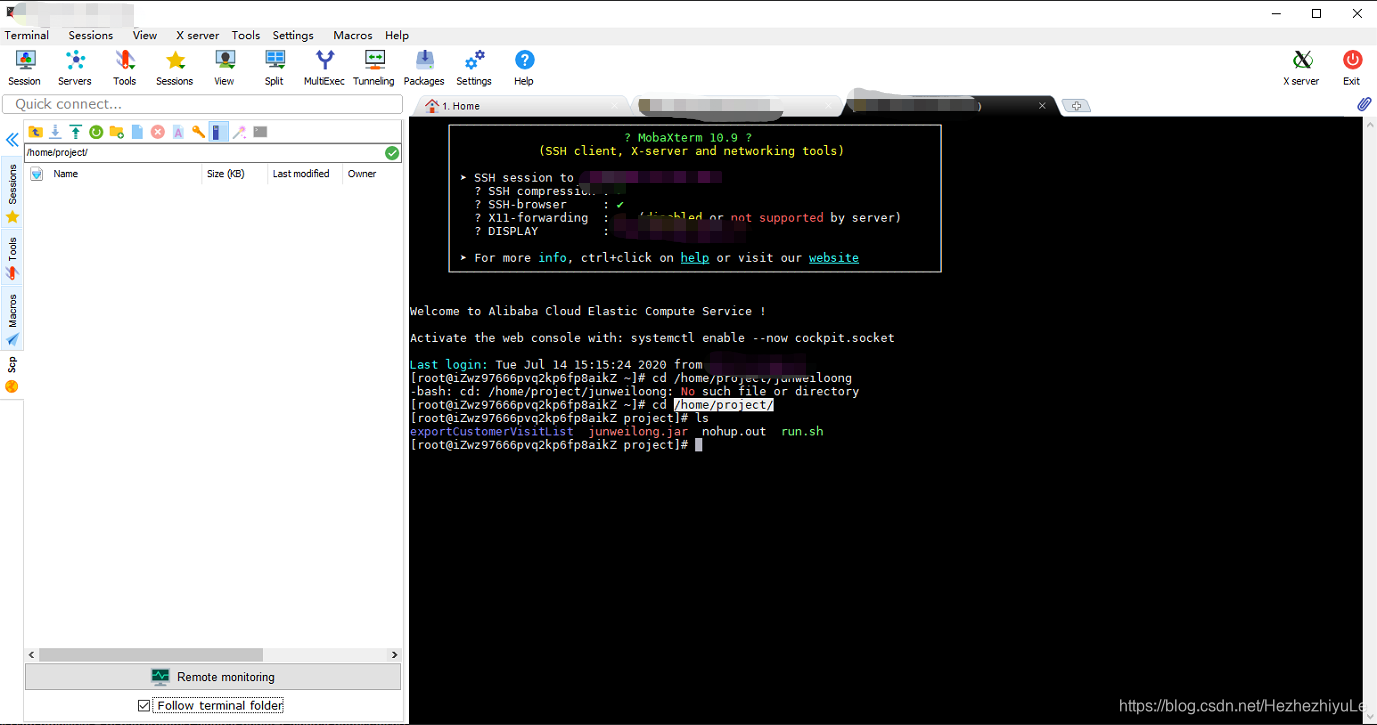Open the Terminal menu
Screen dimensions: 1377x725
click(x=27, y=35)
